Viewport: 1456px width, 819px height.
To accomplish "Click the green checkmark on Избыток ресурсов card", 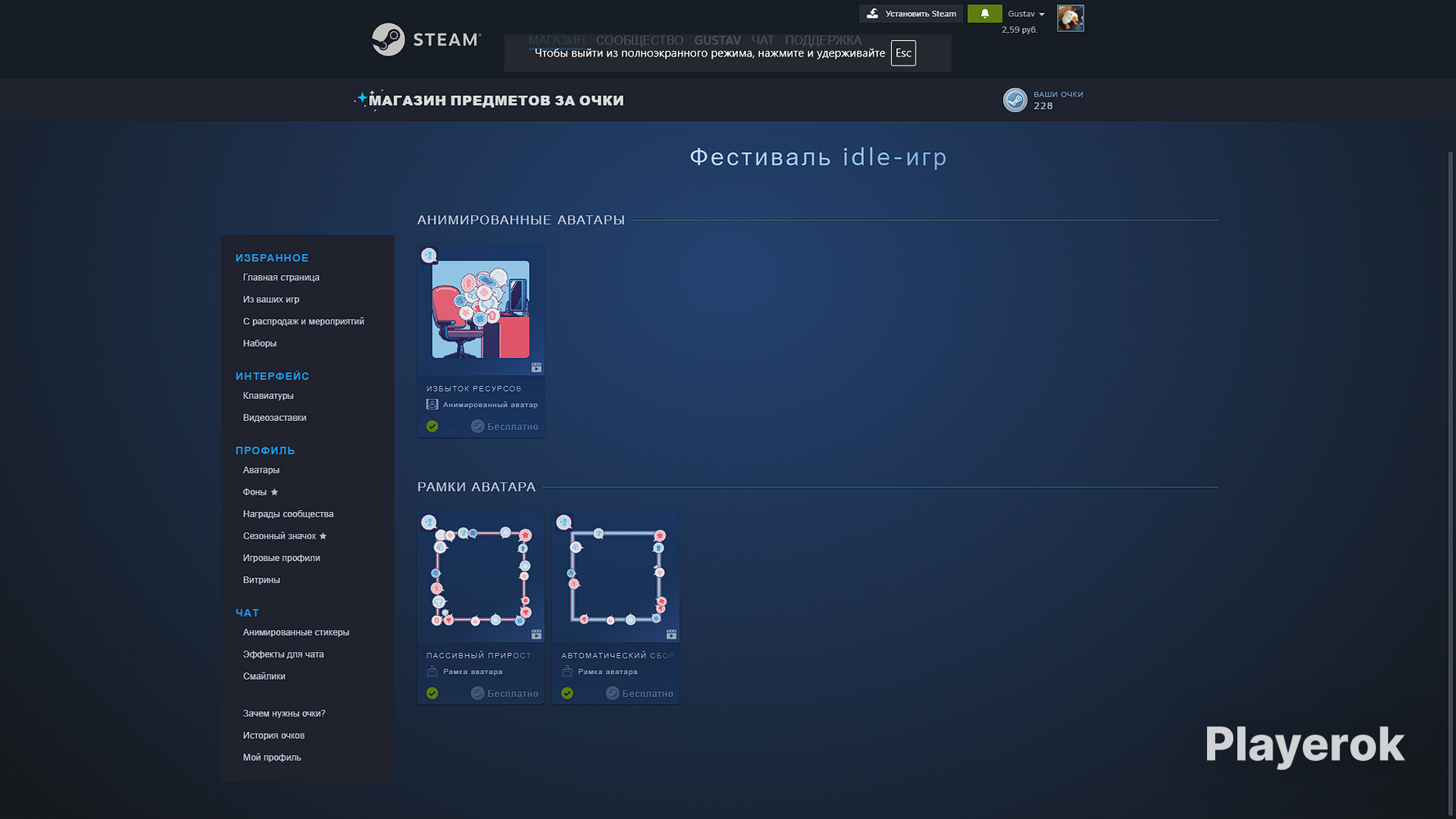I will [x=432, y=427].
